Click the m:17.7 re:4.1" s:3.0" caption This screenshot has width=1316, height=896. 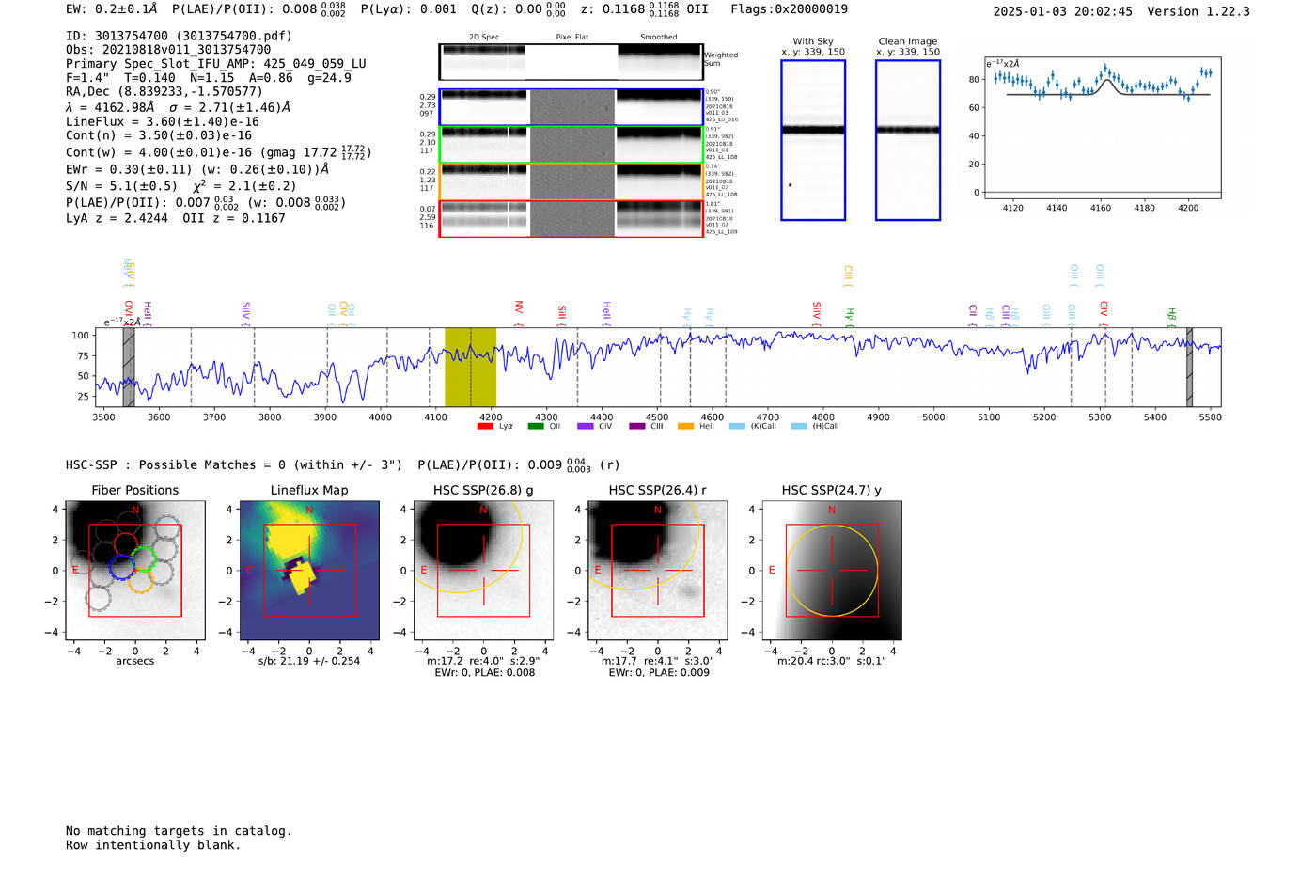(657, 661)
